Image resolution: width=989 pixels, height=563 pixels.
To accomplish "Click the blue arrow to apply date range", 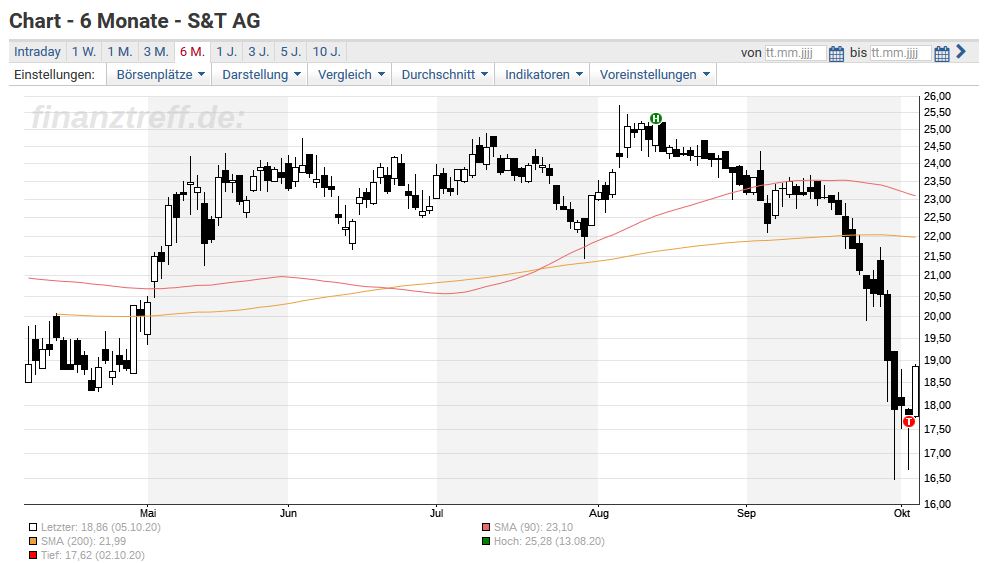I will (961, 51).
